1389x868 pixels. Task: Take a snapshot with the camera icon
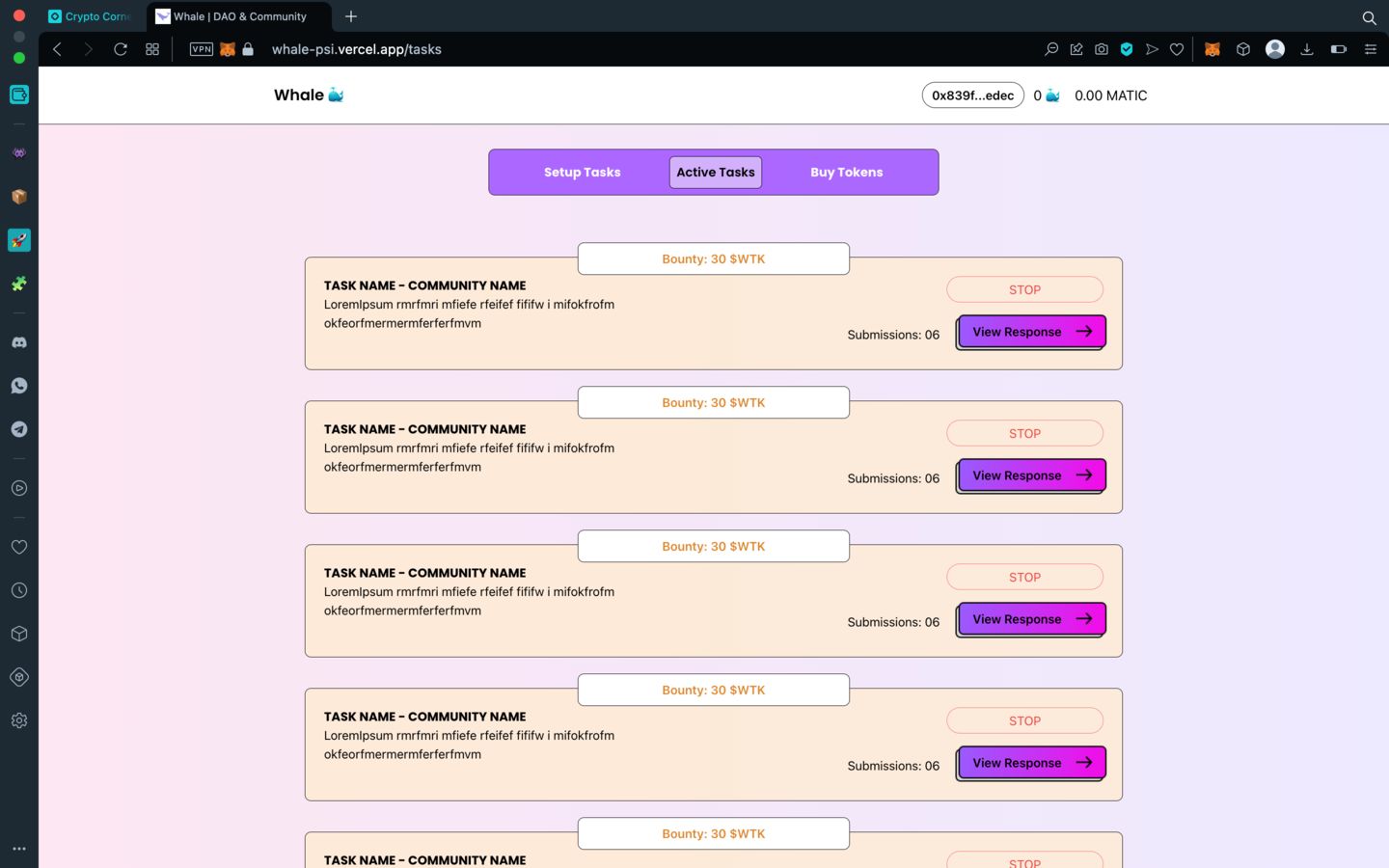[x=1102, y=49]
